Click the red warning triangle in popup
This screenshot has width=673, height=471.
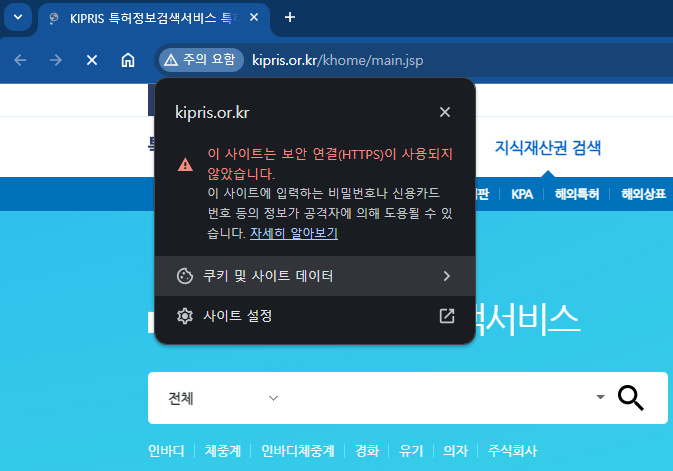[185, 164]
